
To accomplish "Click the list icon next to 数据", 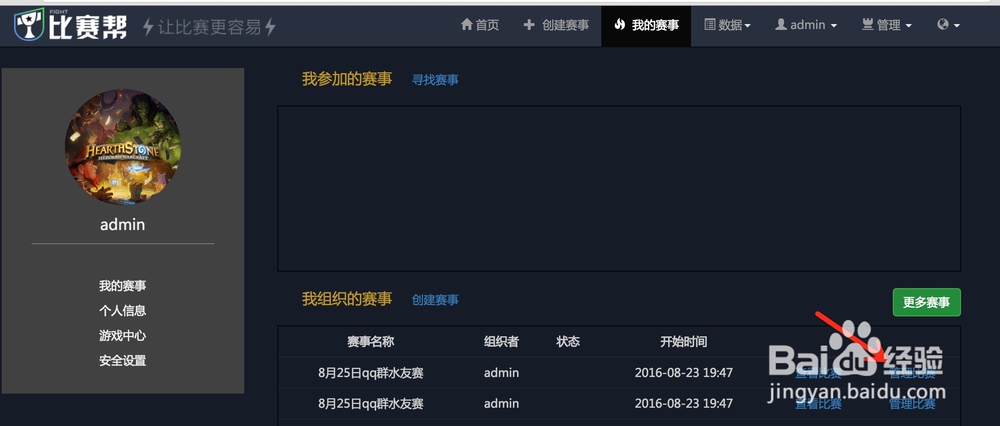I will point(710,25).
